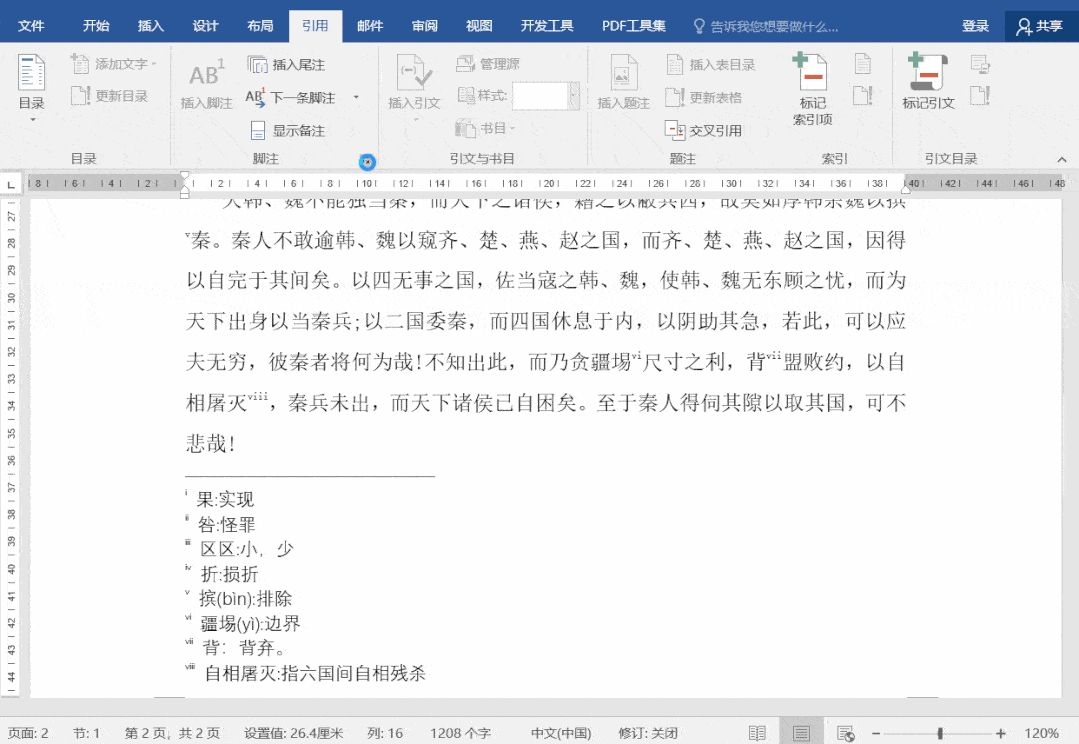1079x744 pixels.
Task: Click the 共享 share button
Action: (1040, 26)
